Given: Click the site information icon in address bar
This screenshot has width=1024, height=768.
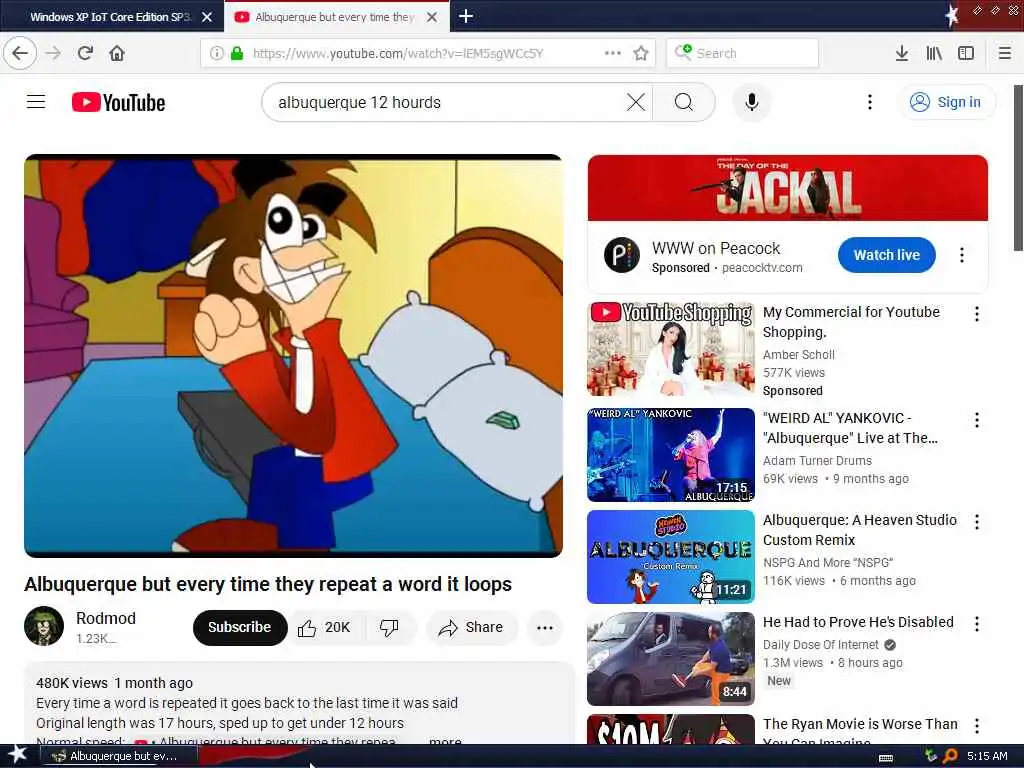Looking at the screenshot, I should [217, 53].
